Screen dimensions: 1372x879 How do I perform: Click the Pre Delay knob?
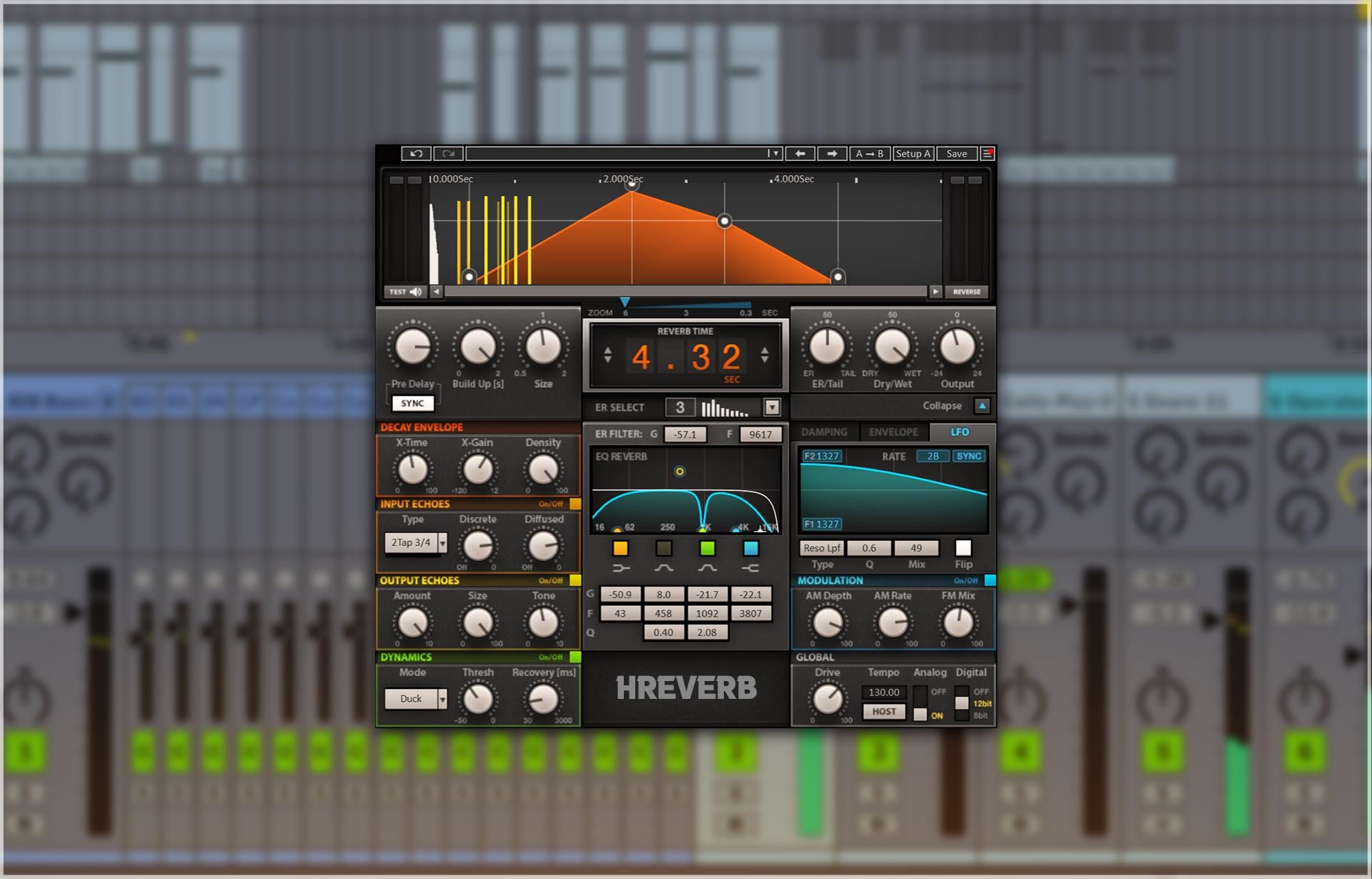coord(413,347)
